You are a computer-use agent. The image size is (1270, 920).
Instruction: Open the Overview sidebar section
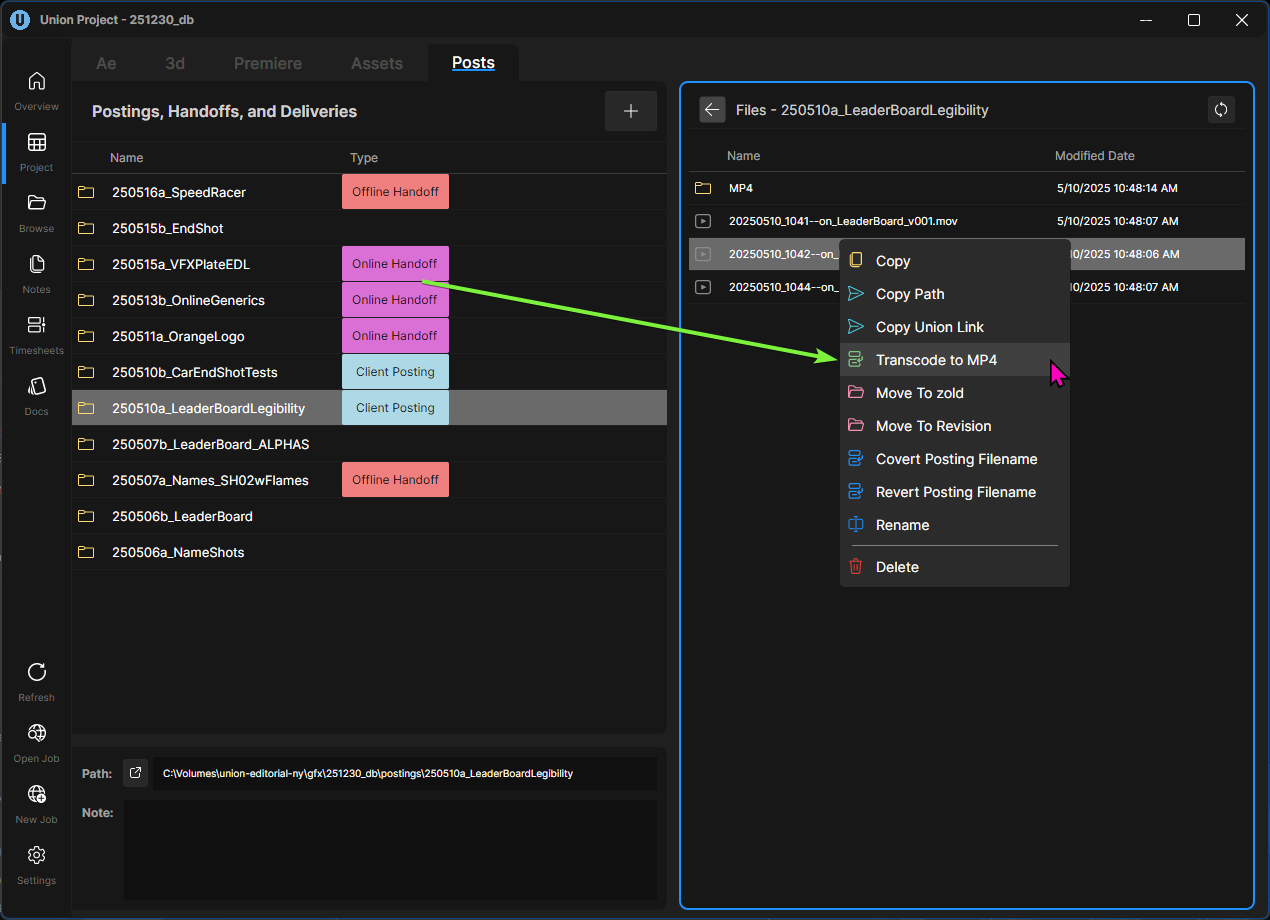[x=36, y=89]
